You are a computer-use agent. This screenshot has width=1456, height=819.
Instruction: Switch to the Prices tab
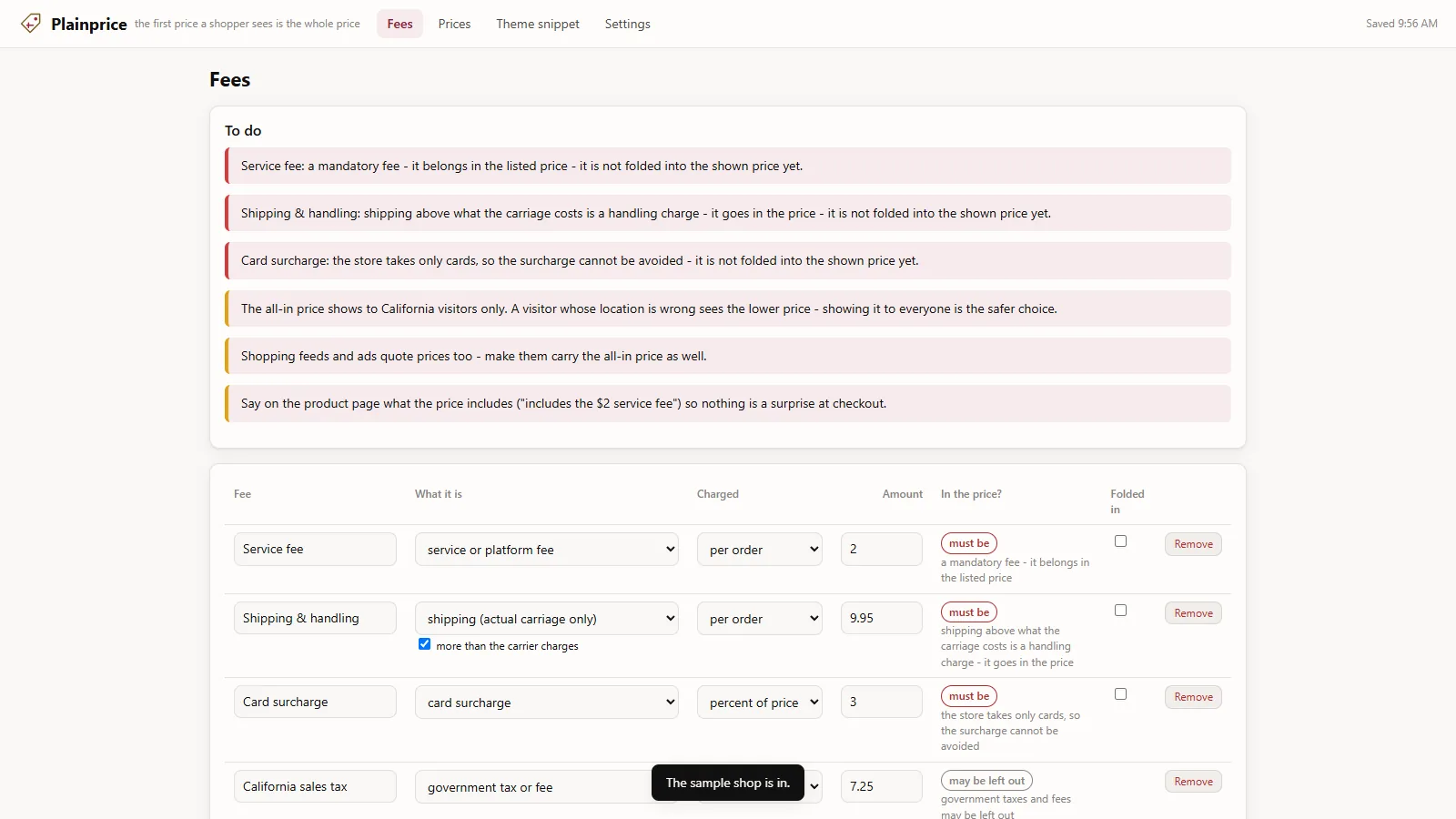(x=454, y=24)
